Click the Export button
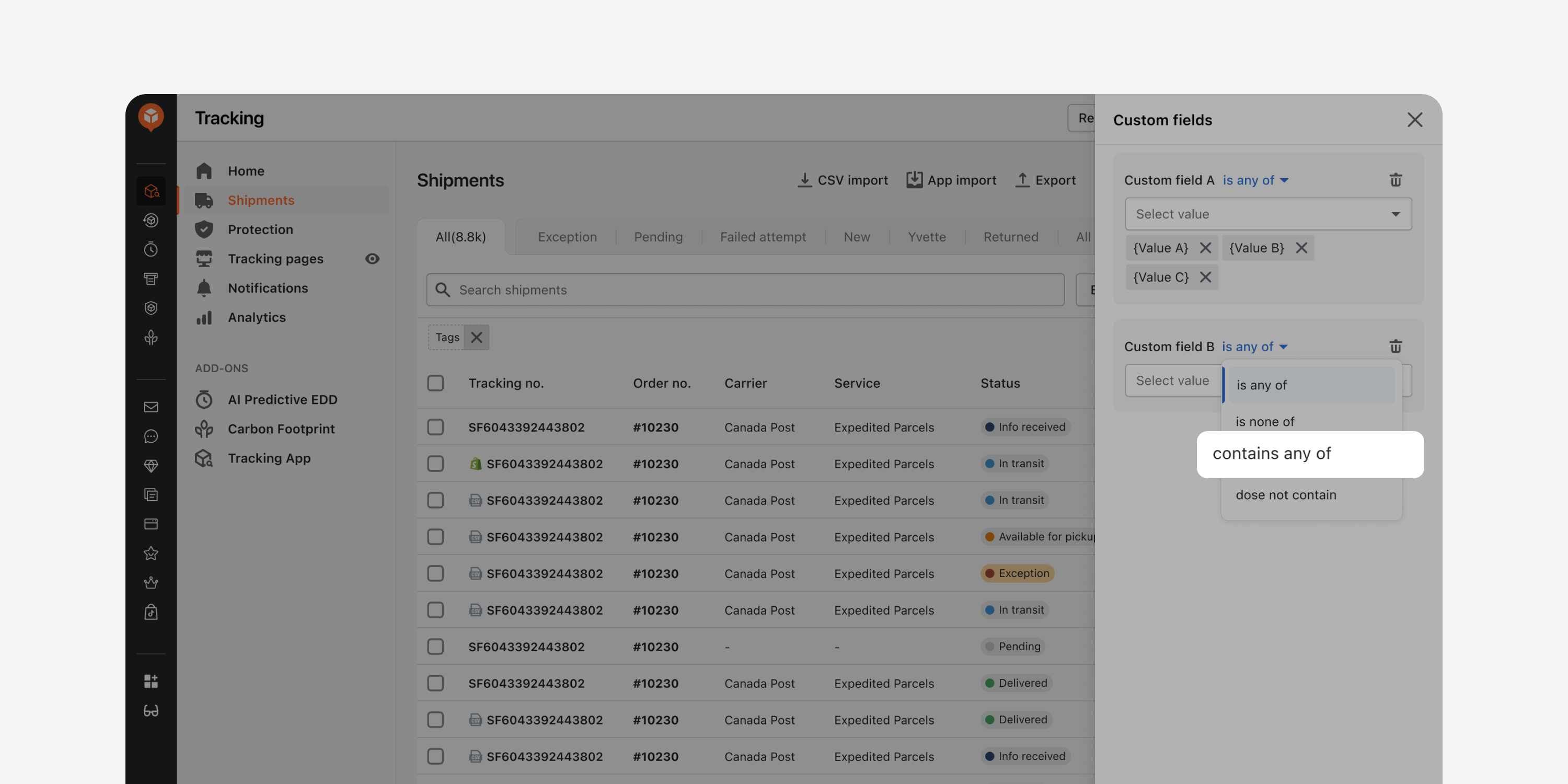1568x784 pixels. click(x=1046, y=180)
